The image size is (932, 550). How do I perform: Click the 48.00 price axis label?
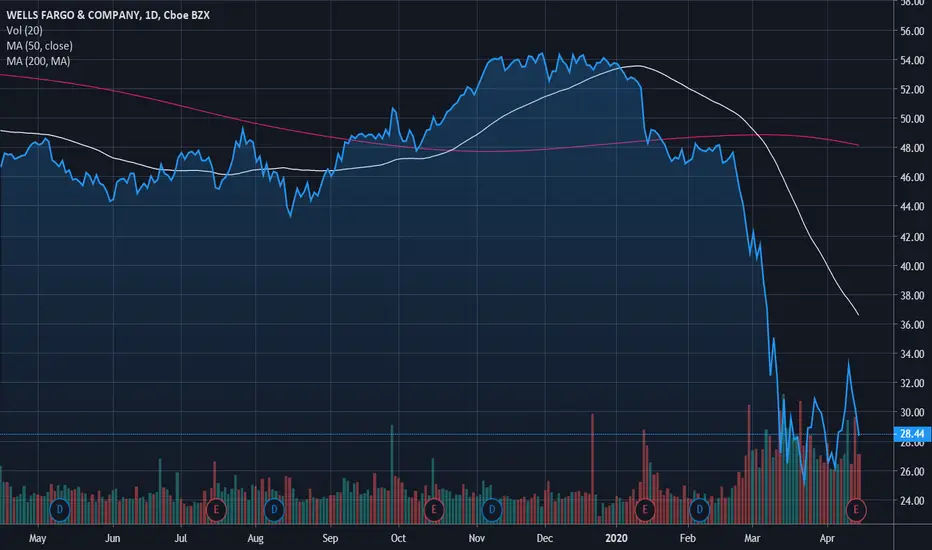click(912, 147)
